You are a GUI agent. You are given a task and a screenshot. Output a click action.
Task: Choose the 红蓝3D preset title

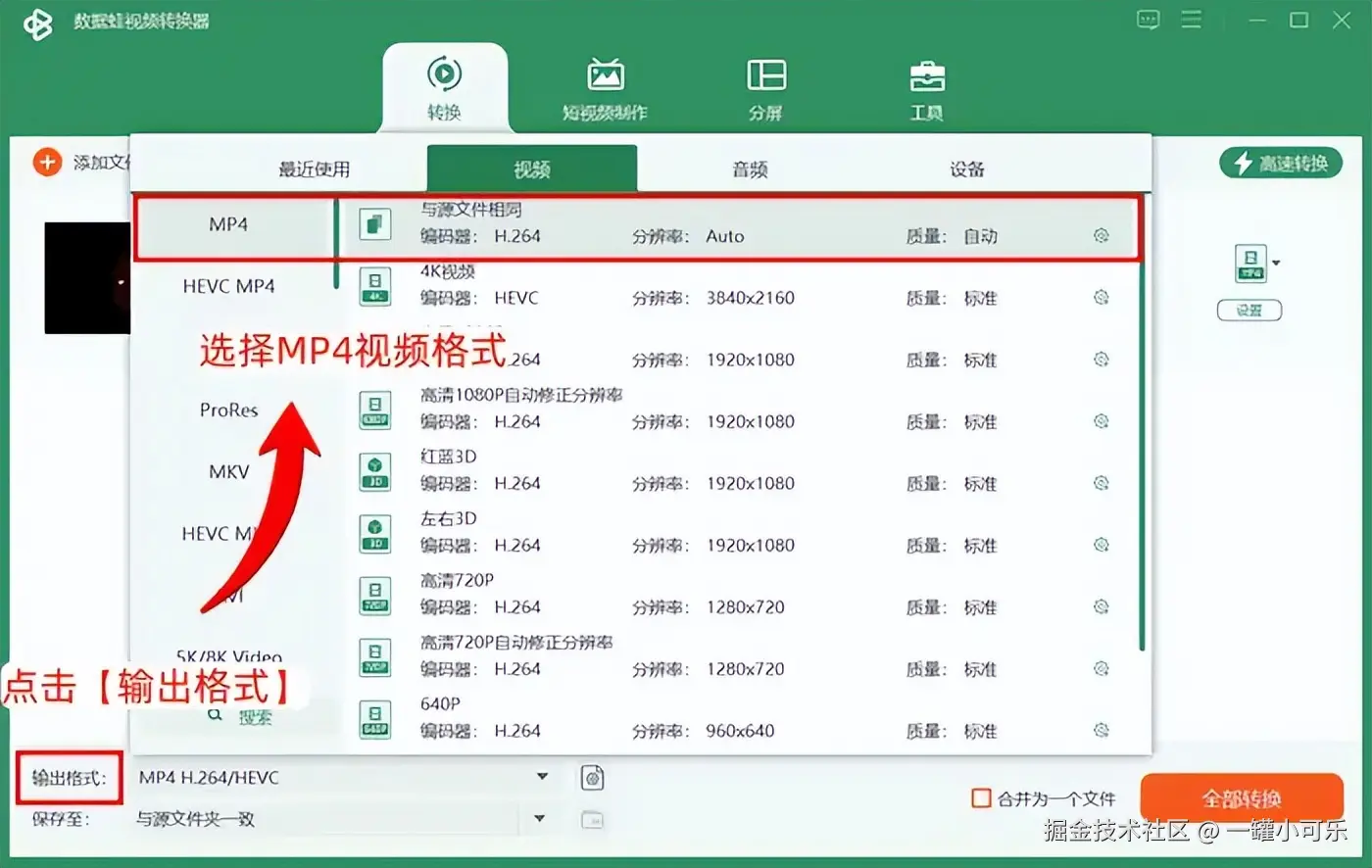[x=448, y=457]
